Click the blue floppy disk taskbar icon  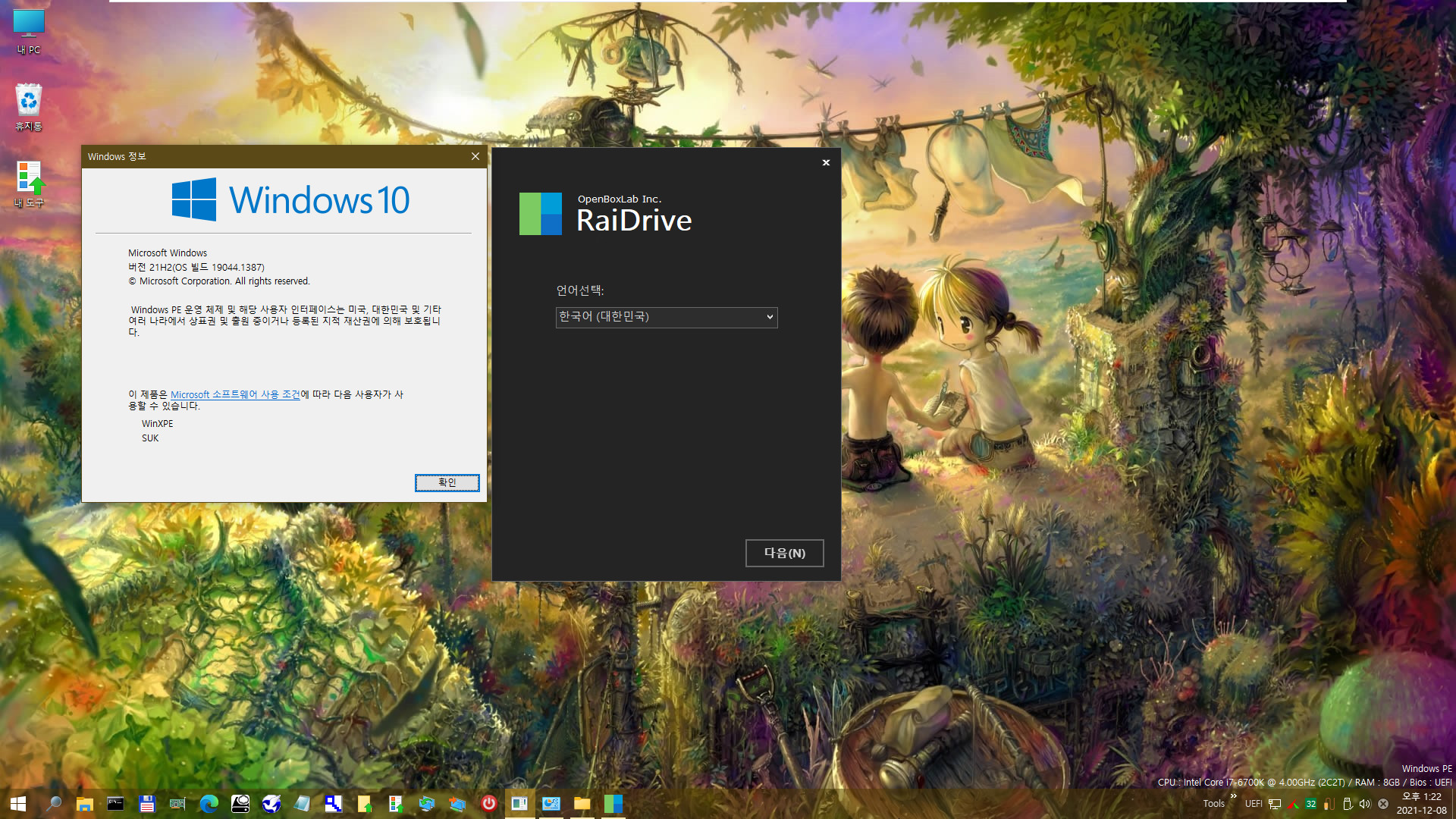tap(147, 803)
